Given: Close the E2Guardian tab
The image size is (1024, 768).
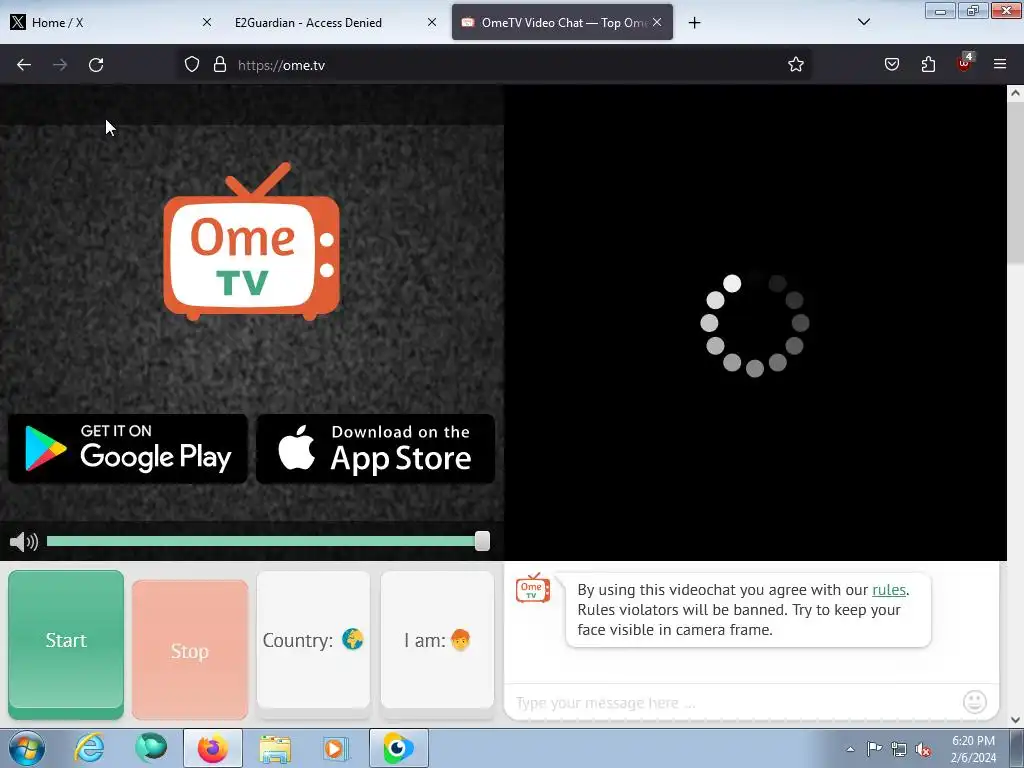Looking at the screenshot, I should [x=432, y=22].
